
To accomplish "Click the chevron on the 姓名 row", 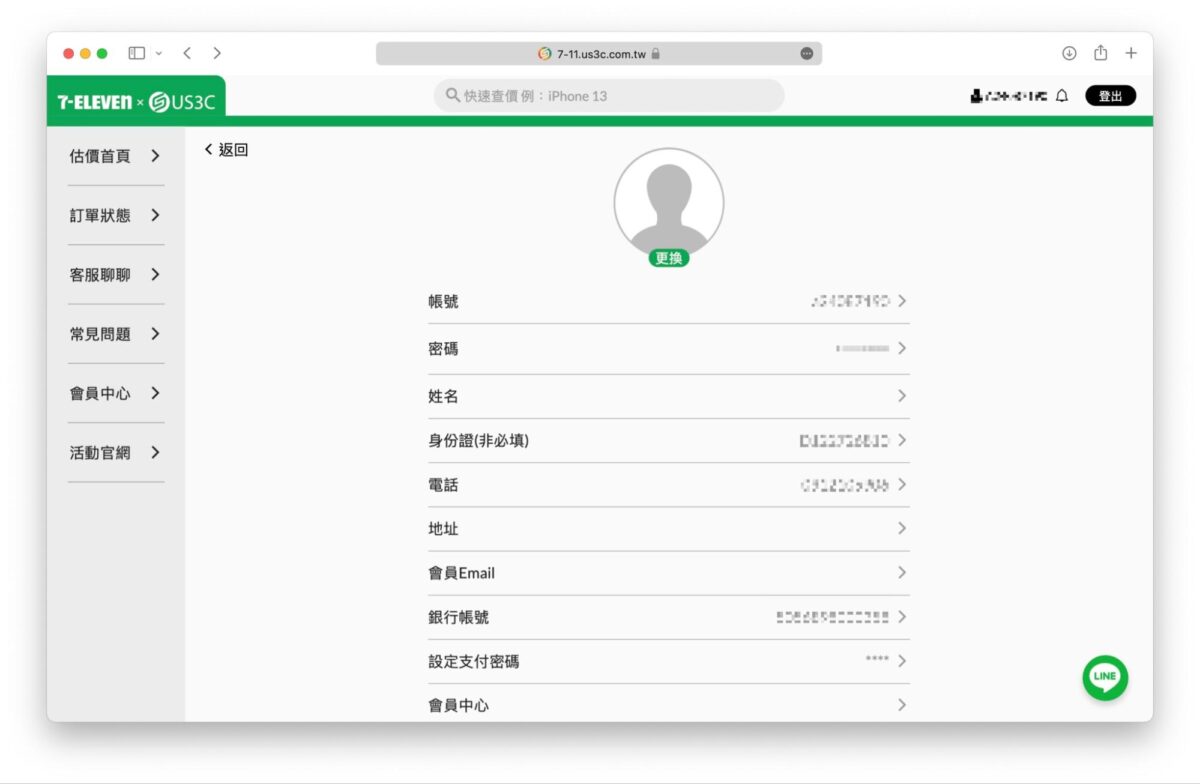I will tap(902, 396).
